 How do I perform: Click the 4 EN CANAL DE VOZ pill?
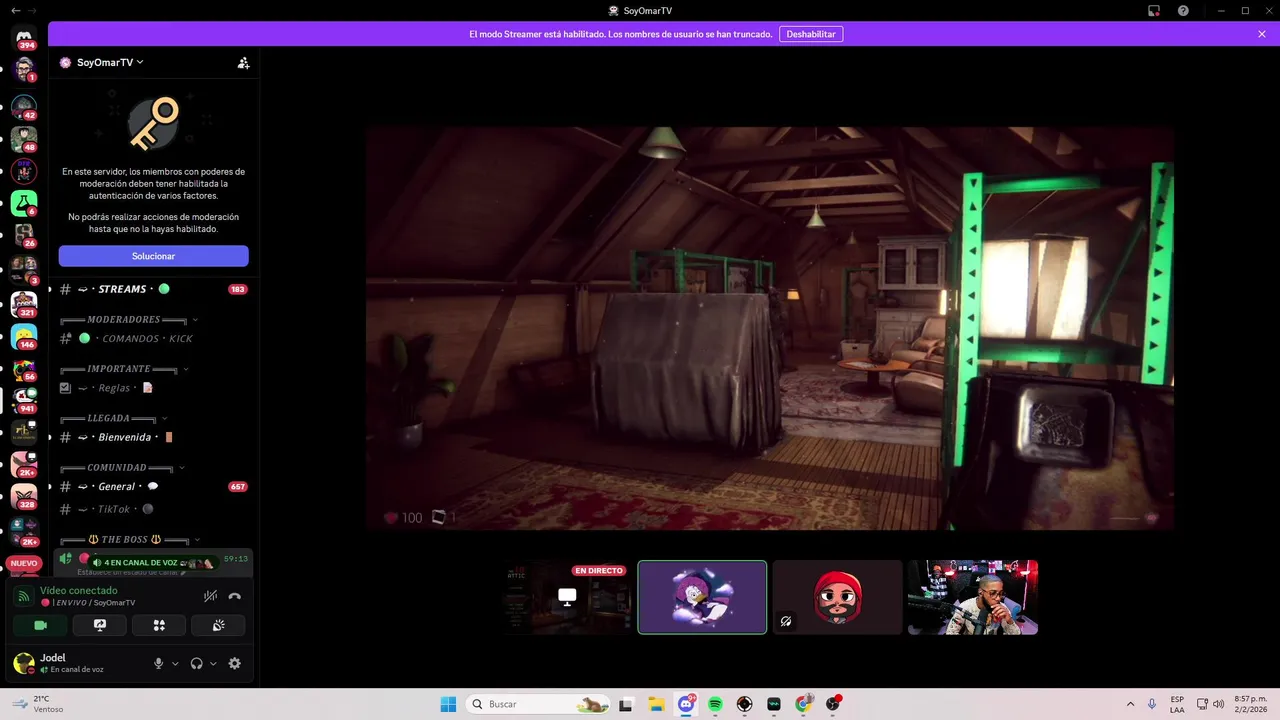pyautogui.click(x=153, y=562)
